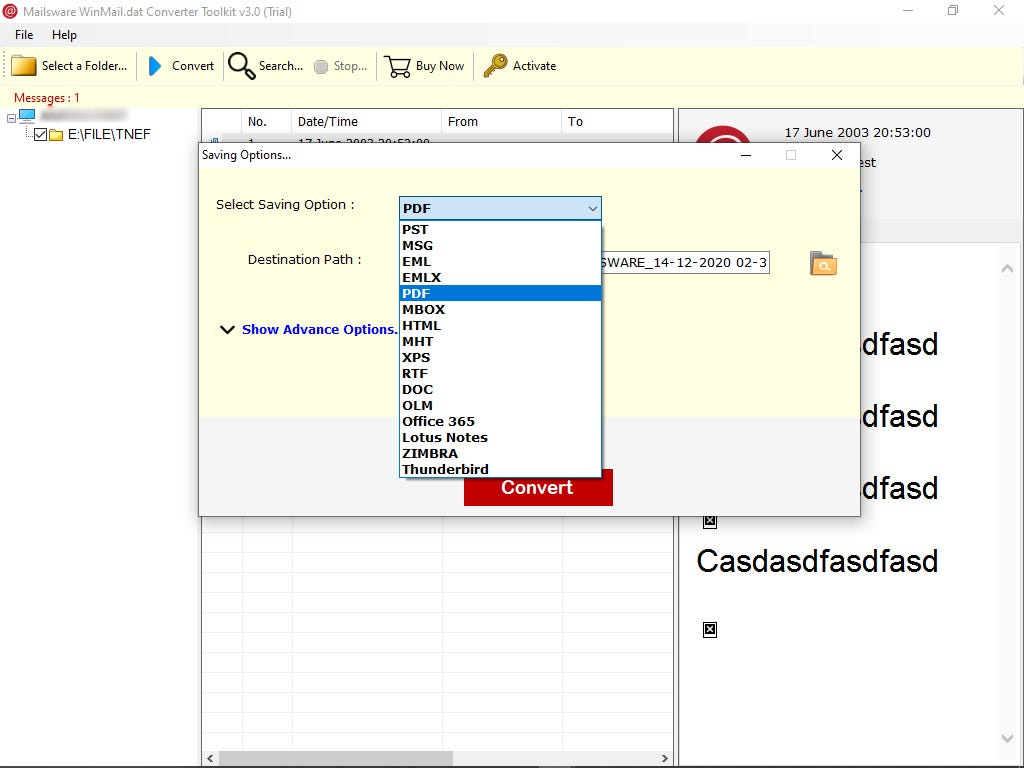Open the Select Saving Option combo box
1024x768 pixels.
point(500,208)
